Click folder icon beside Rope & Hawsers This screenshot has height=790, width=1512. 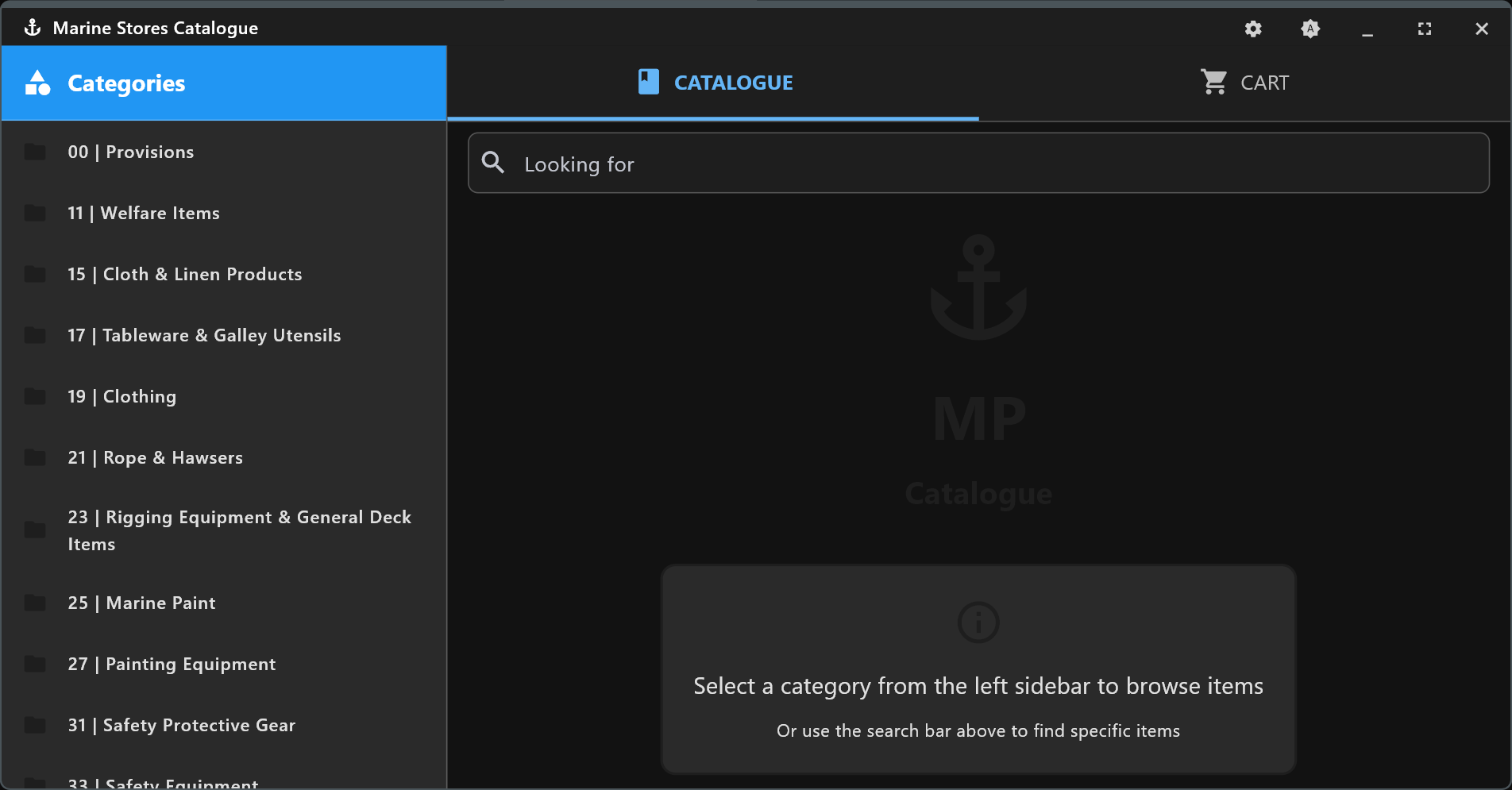[35, 457]
